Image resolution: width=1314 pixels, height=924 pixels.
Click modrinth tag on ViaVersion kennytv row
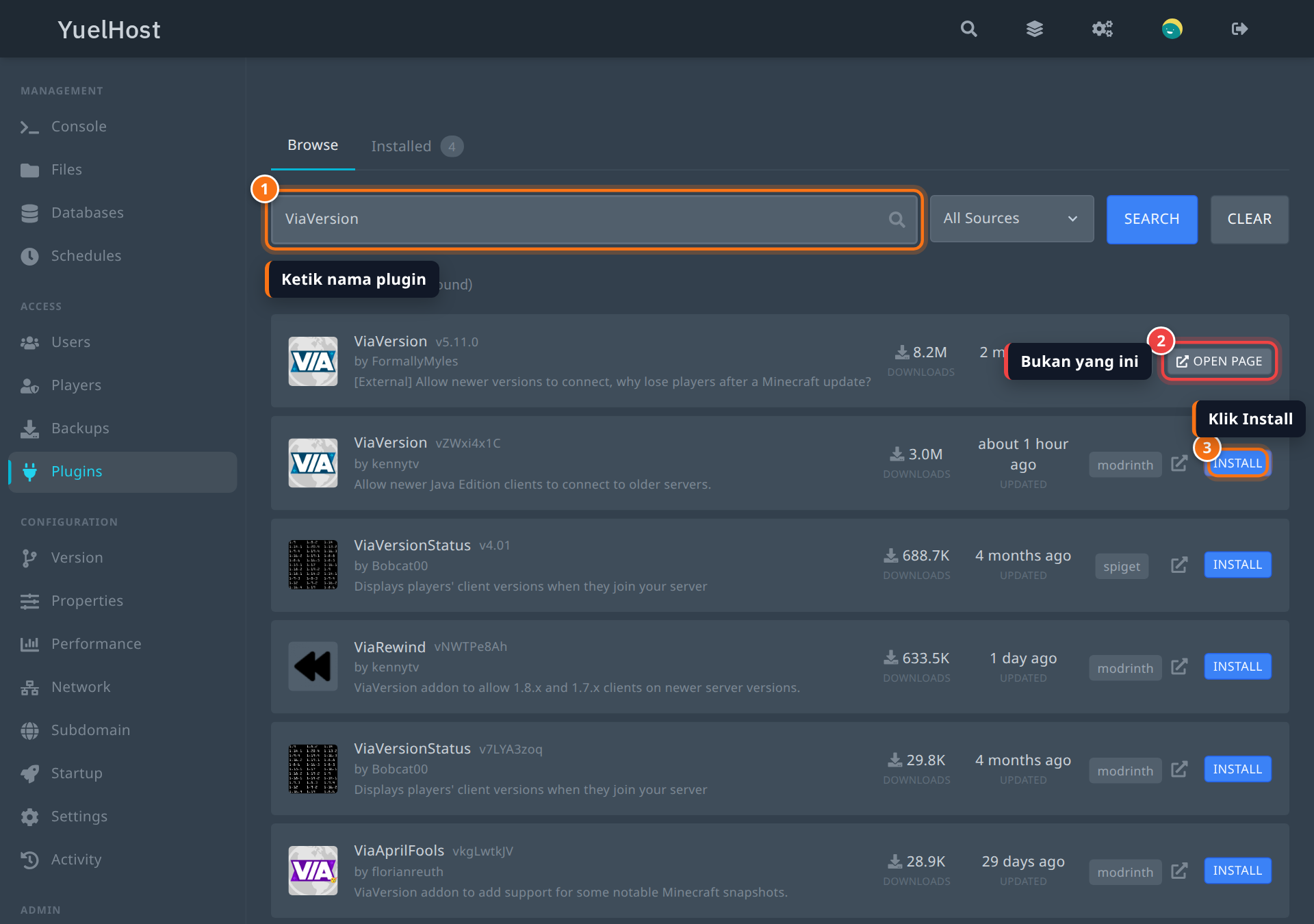pos(1125,465)
